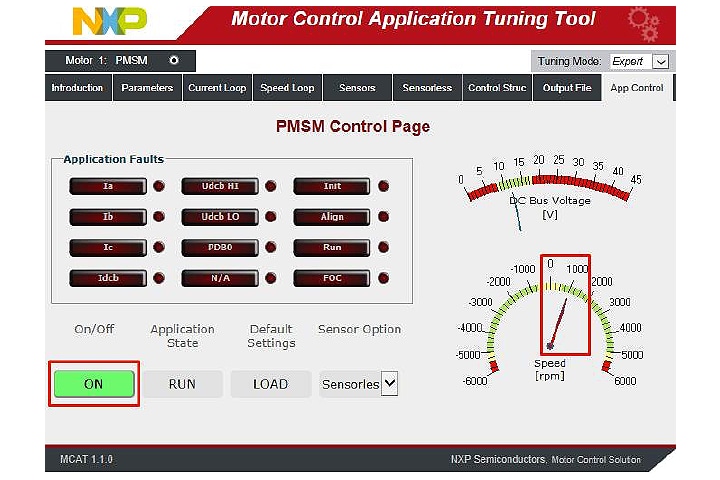This screenshot has width=720, height=480.
Task: Toggle the green ON switch
Action: [93, 384]
